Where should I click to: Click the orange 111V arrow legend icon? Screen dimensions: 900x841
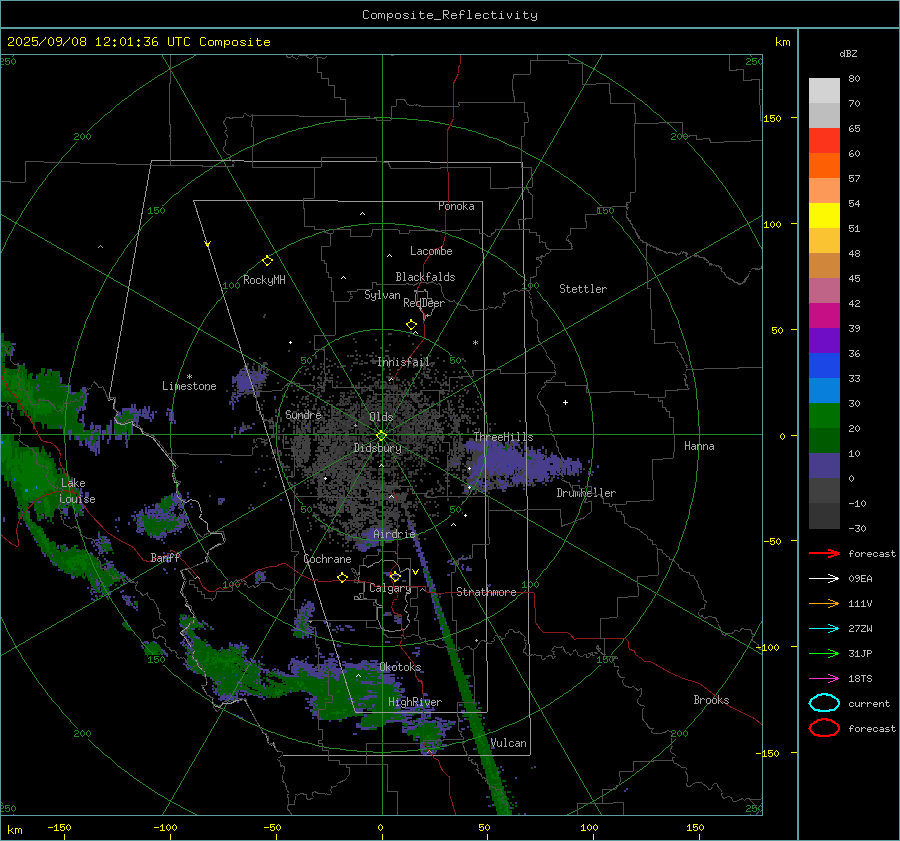tap(825, 603)
